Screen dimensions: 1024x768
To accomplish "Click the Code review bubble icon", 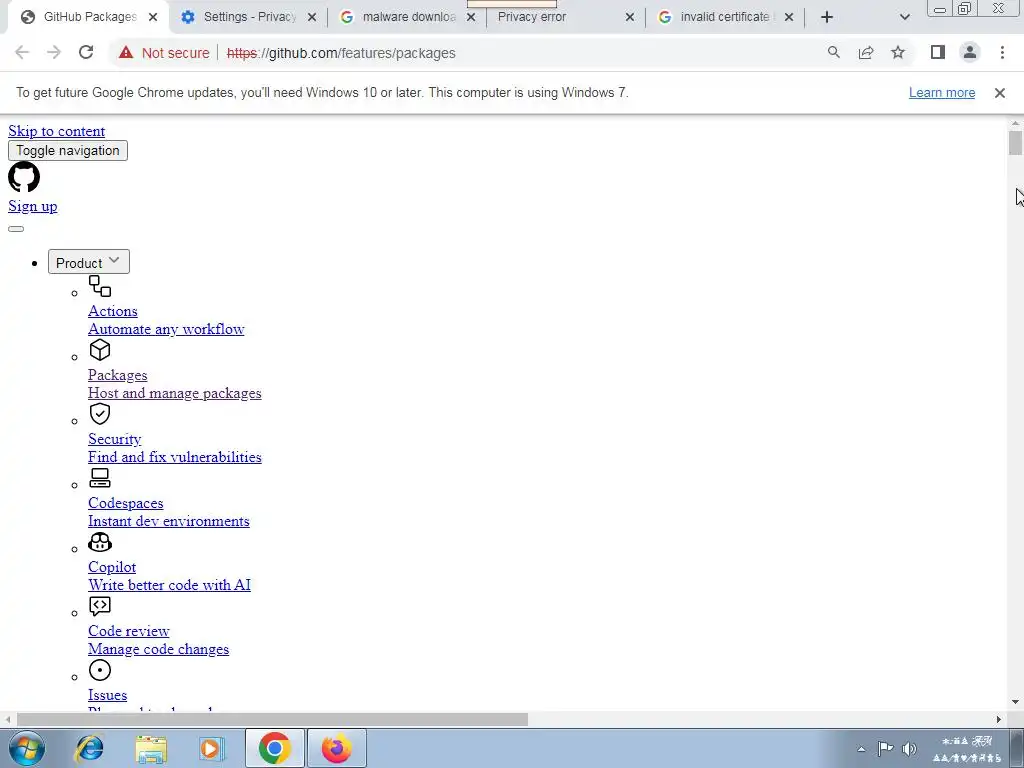I will tap(100, 606).
